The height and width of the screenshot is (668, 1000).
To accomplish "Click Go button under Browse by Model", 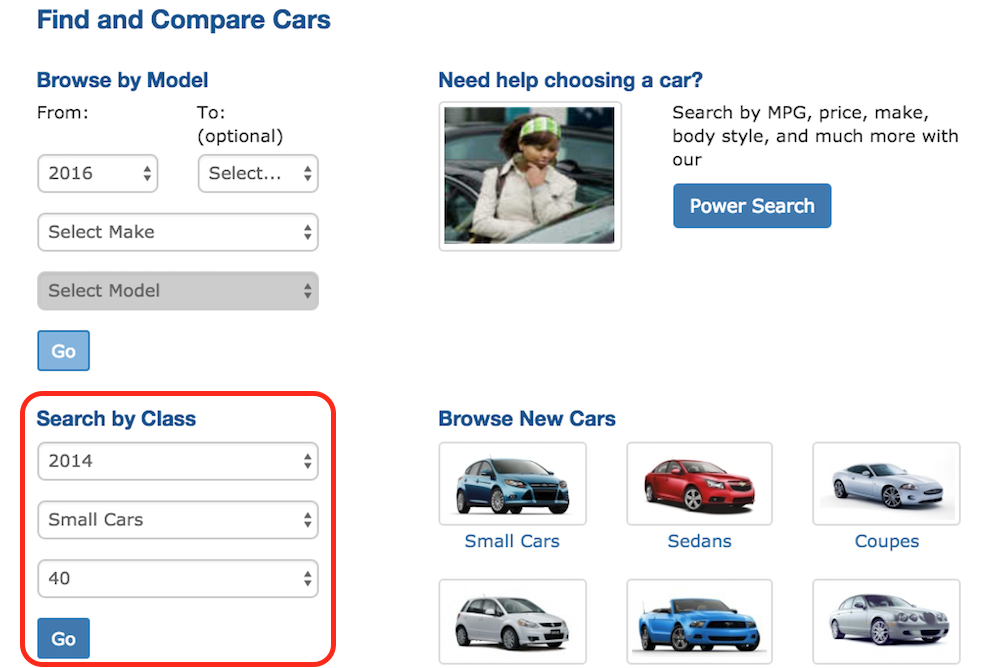I will [63, 350].
